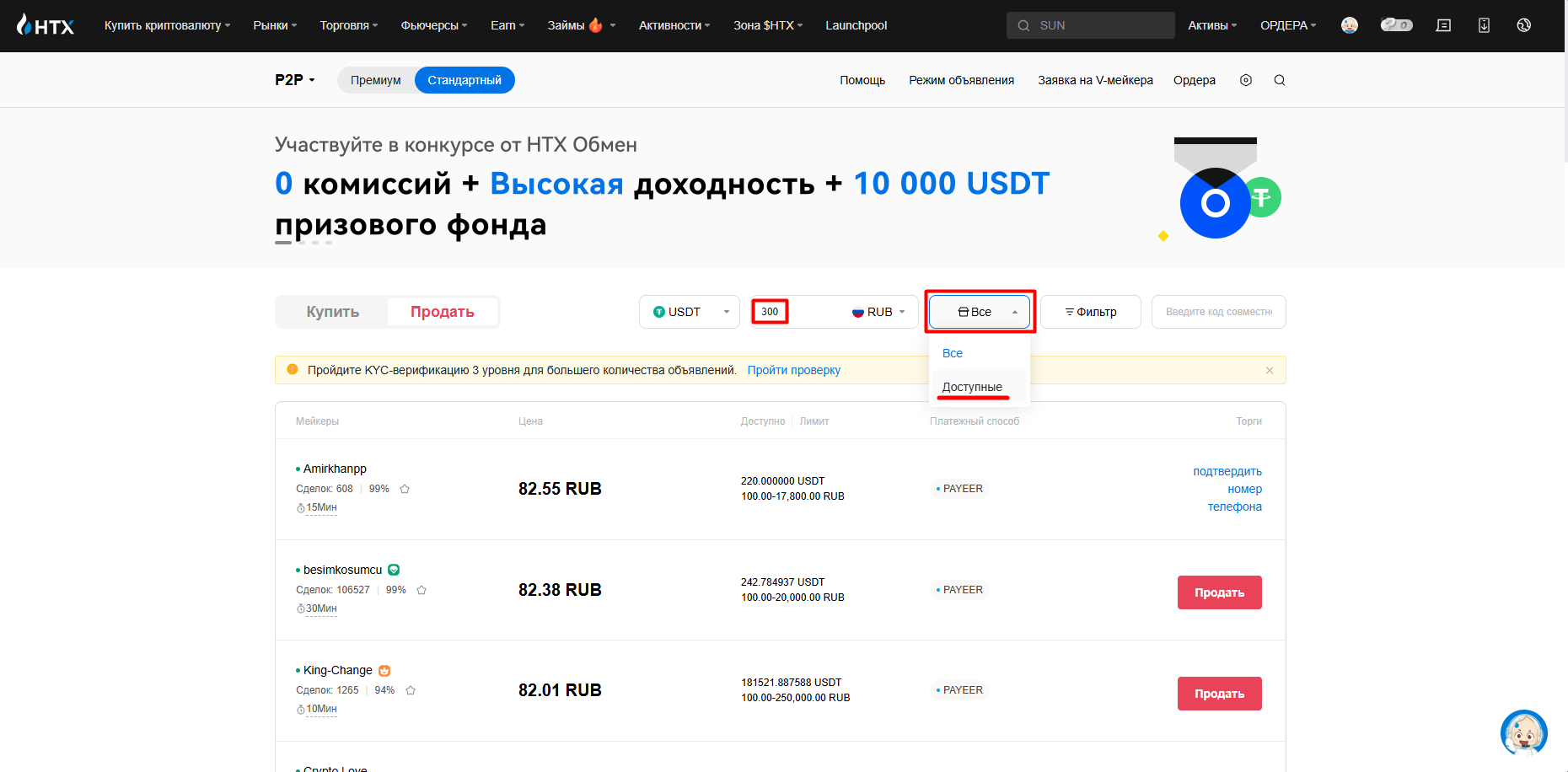The image size is (1568, 772).
Task: Open the USDT coin selector
Action: (690, 312)
